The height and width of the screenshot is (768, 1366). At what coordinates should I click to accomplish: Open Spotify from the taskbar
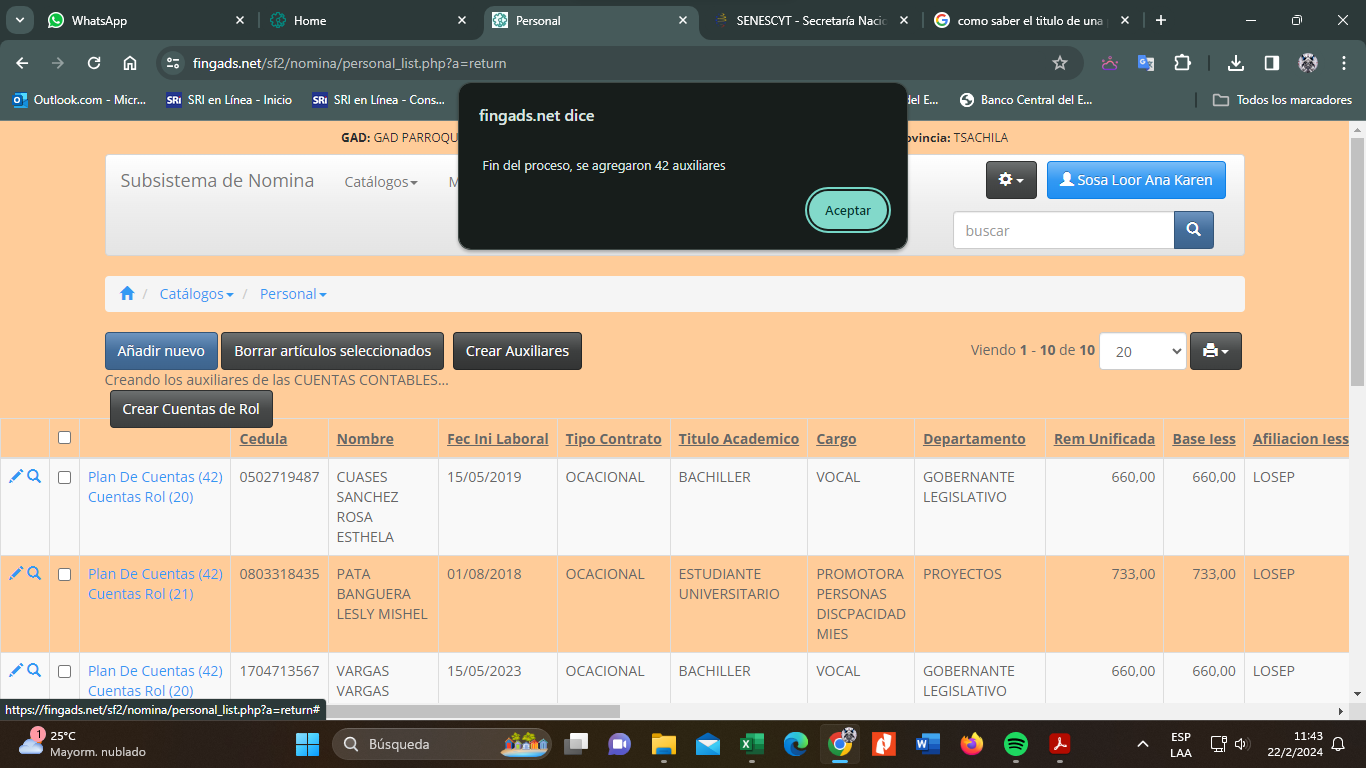pos(1015,744)
